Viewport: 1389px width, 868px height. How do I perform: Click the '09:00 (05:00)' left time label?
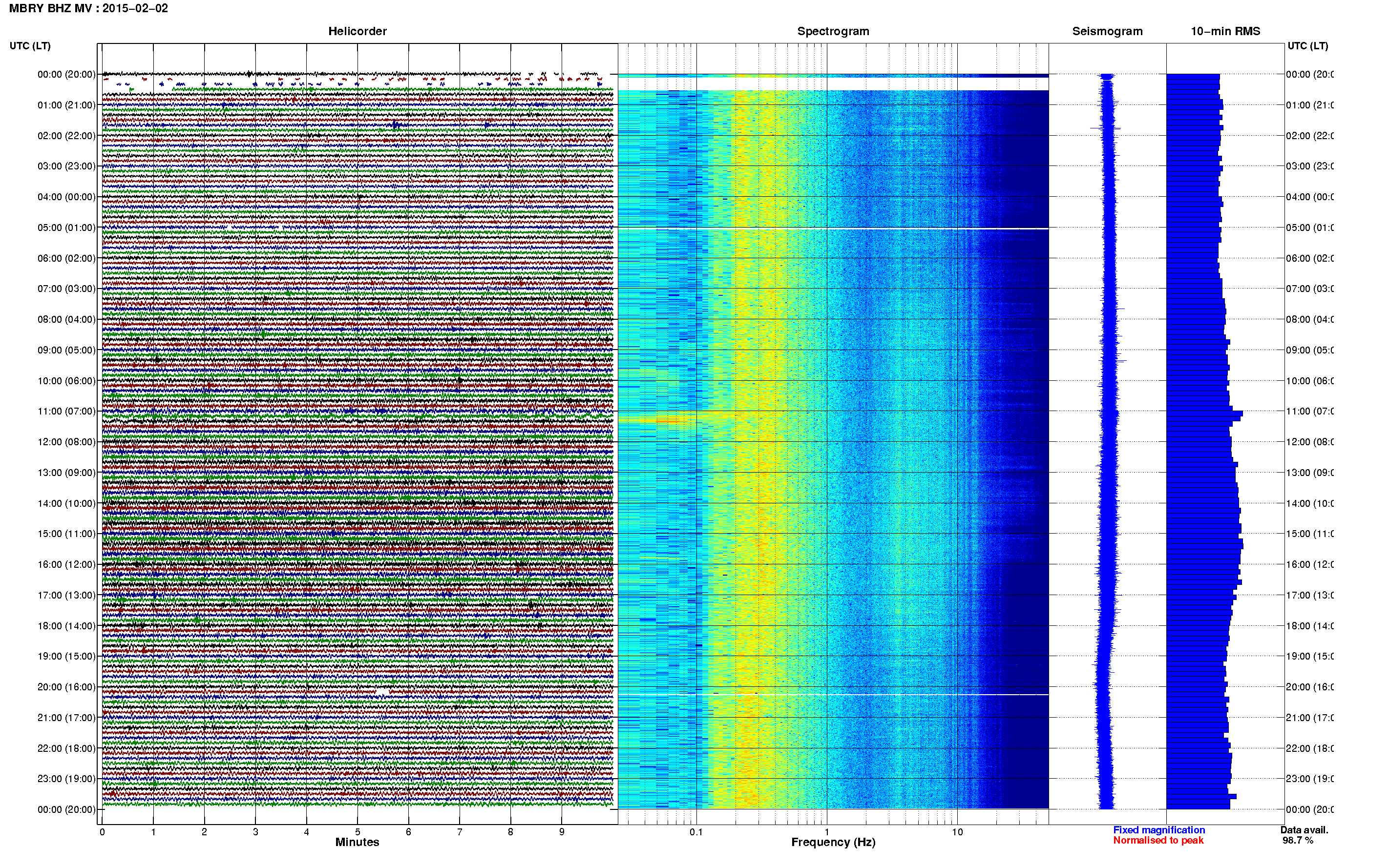coord(66,350)
